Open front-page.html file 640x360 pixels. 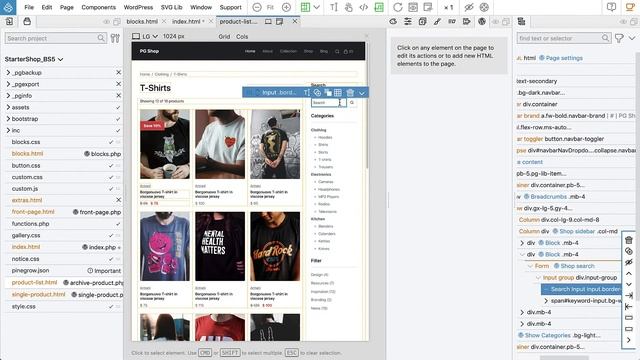point(33,212)
